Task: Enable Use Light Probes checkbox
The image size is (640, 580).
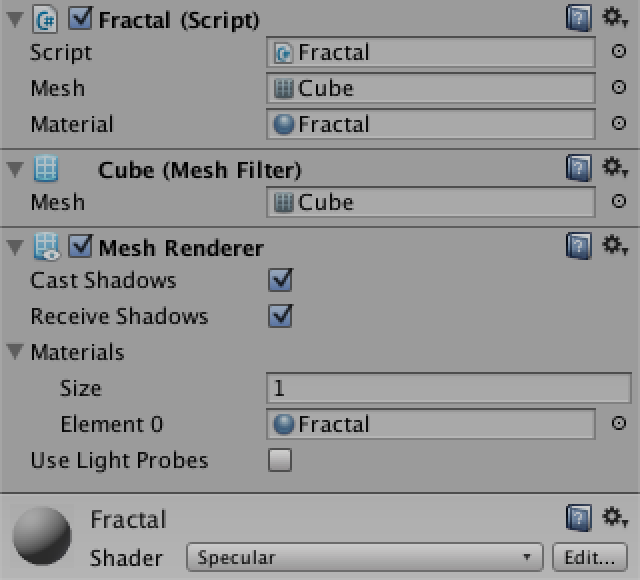Action: (280, 460)
